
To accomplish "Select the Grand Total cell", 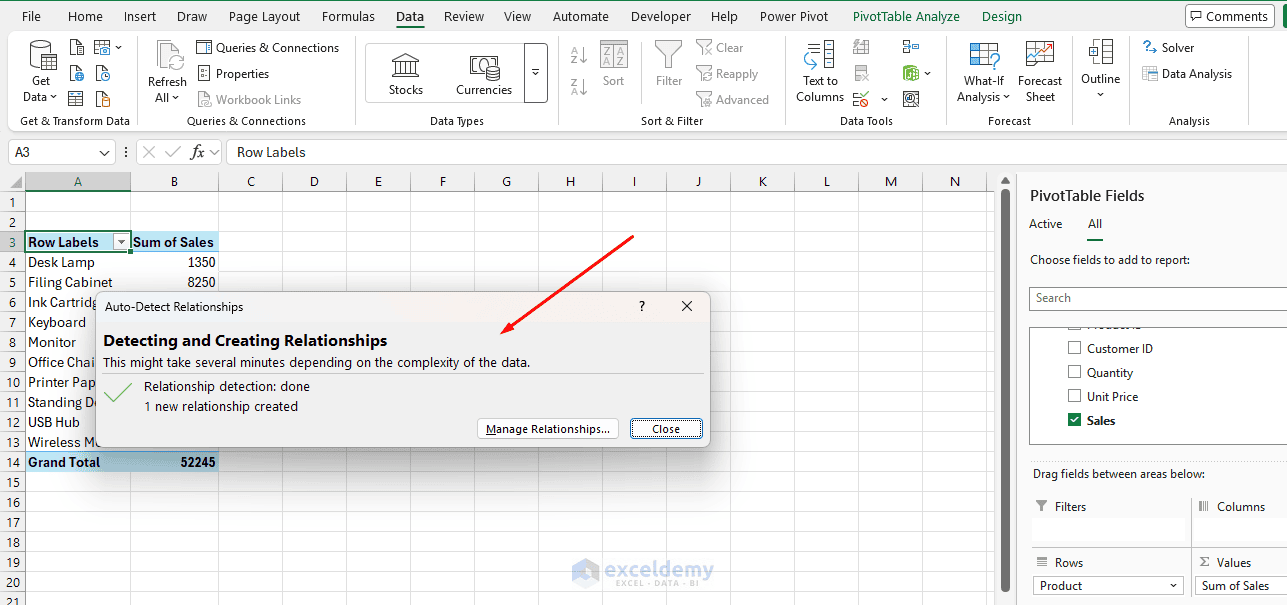I will (x=78, y=462).
